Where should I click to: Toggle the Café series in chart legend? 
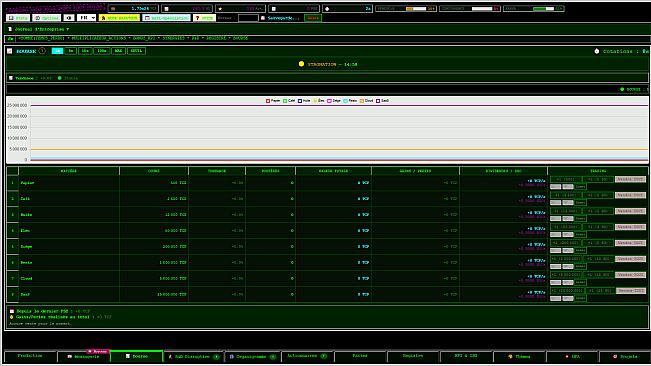pos(289,101)
